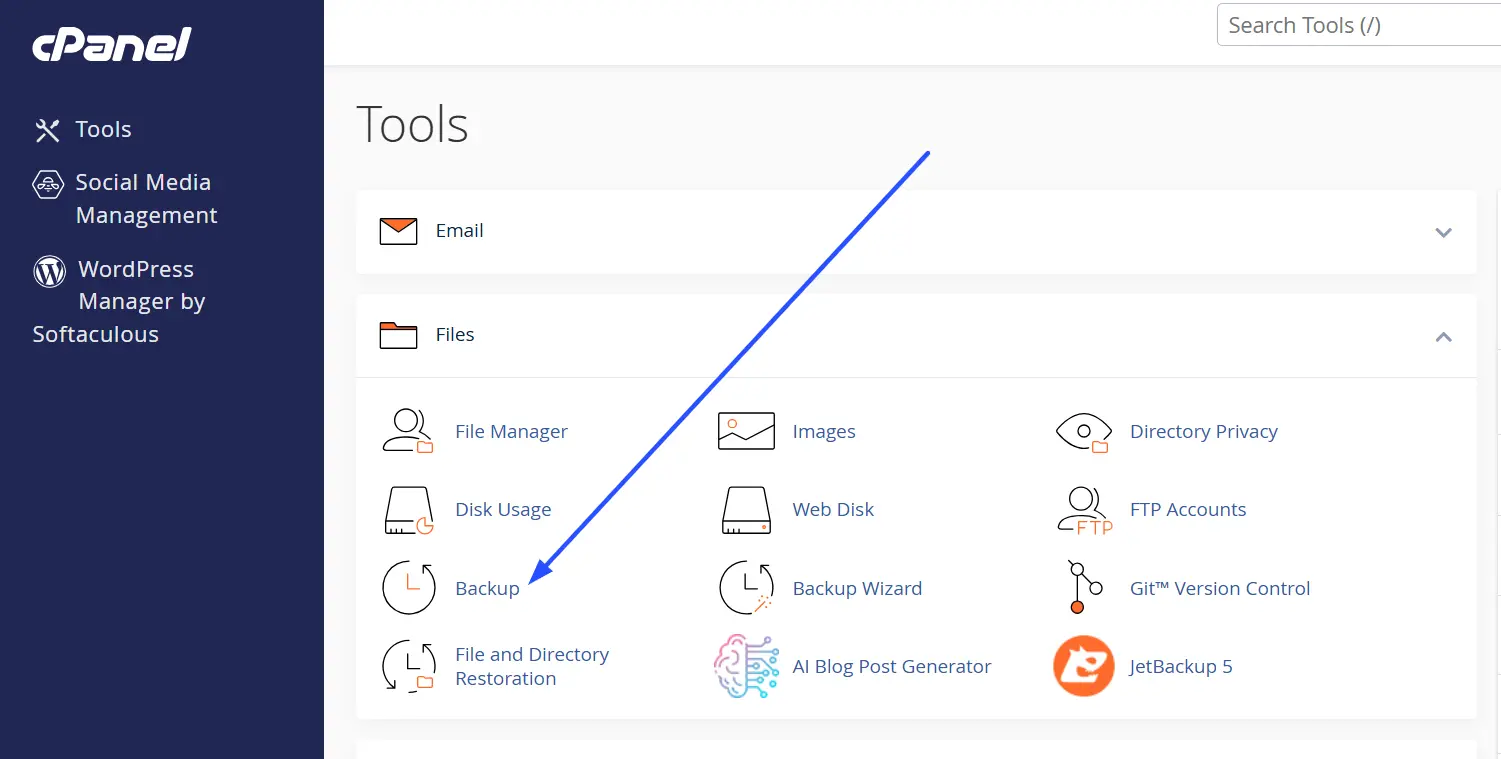
Task: Expand the Email section chevron
Action: [x=1443, y=232]
